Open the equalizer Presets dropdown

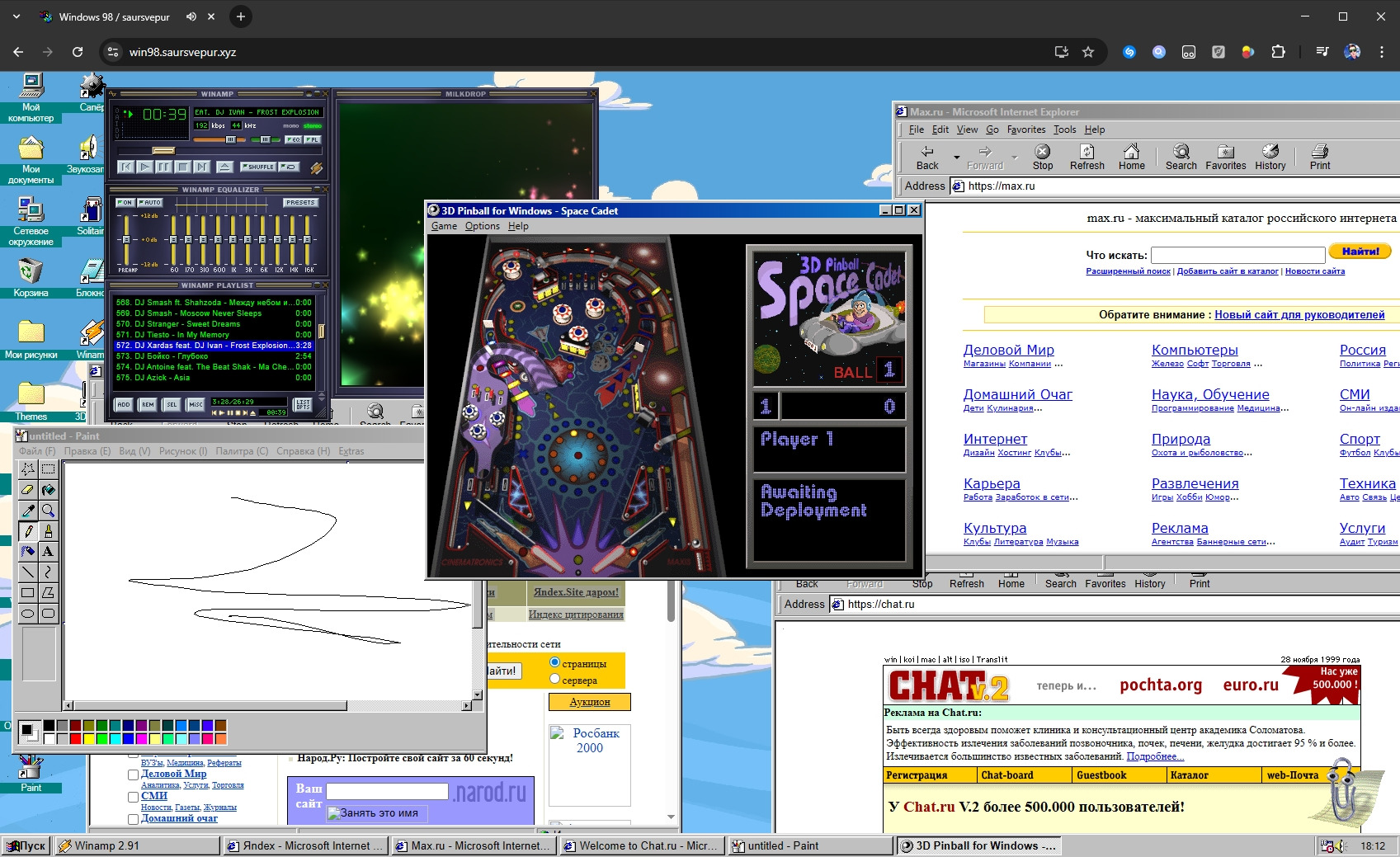[x=300, y=202]
